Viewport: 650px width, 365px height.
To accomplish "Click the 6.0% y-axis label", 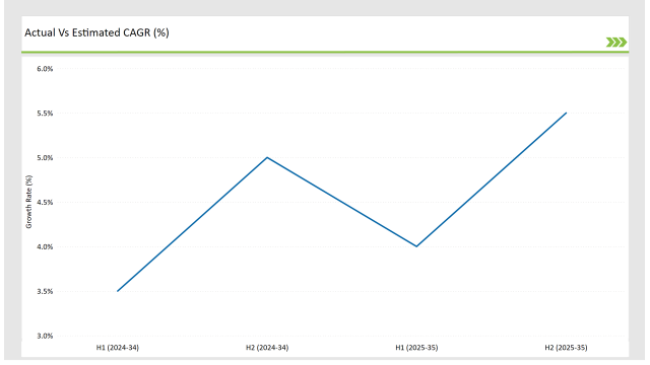I will (x=45, y=69).
